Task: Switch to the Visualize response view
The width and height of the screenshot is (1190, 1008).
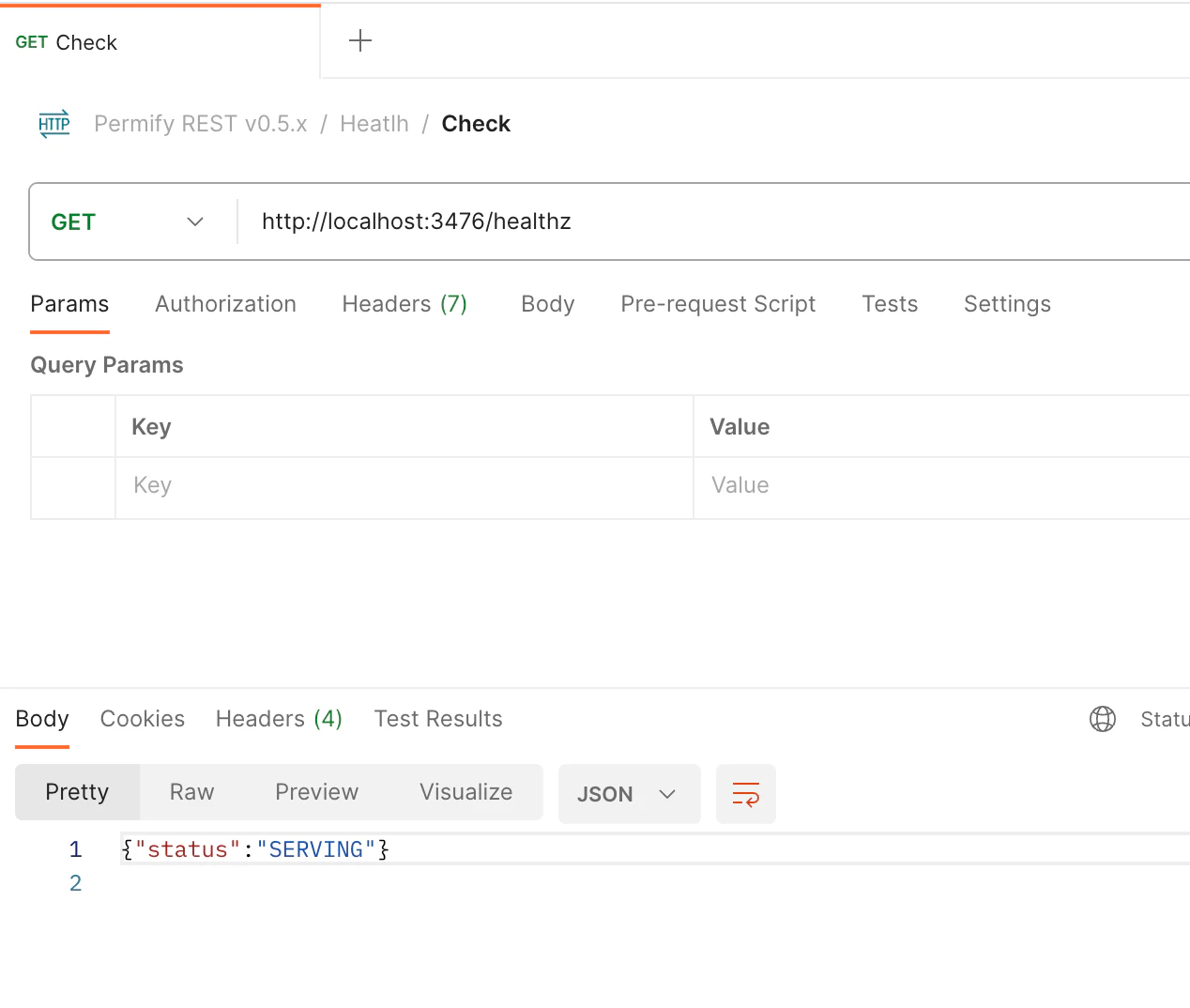Action: pyautogui.click(x=465, y=792)
